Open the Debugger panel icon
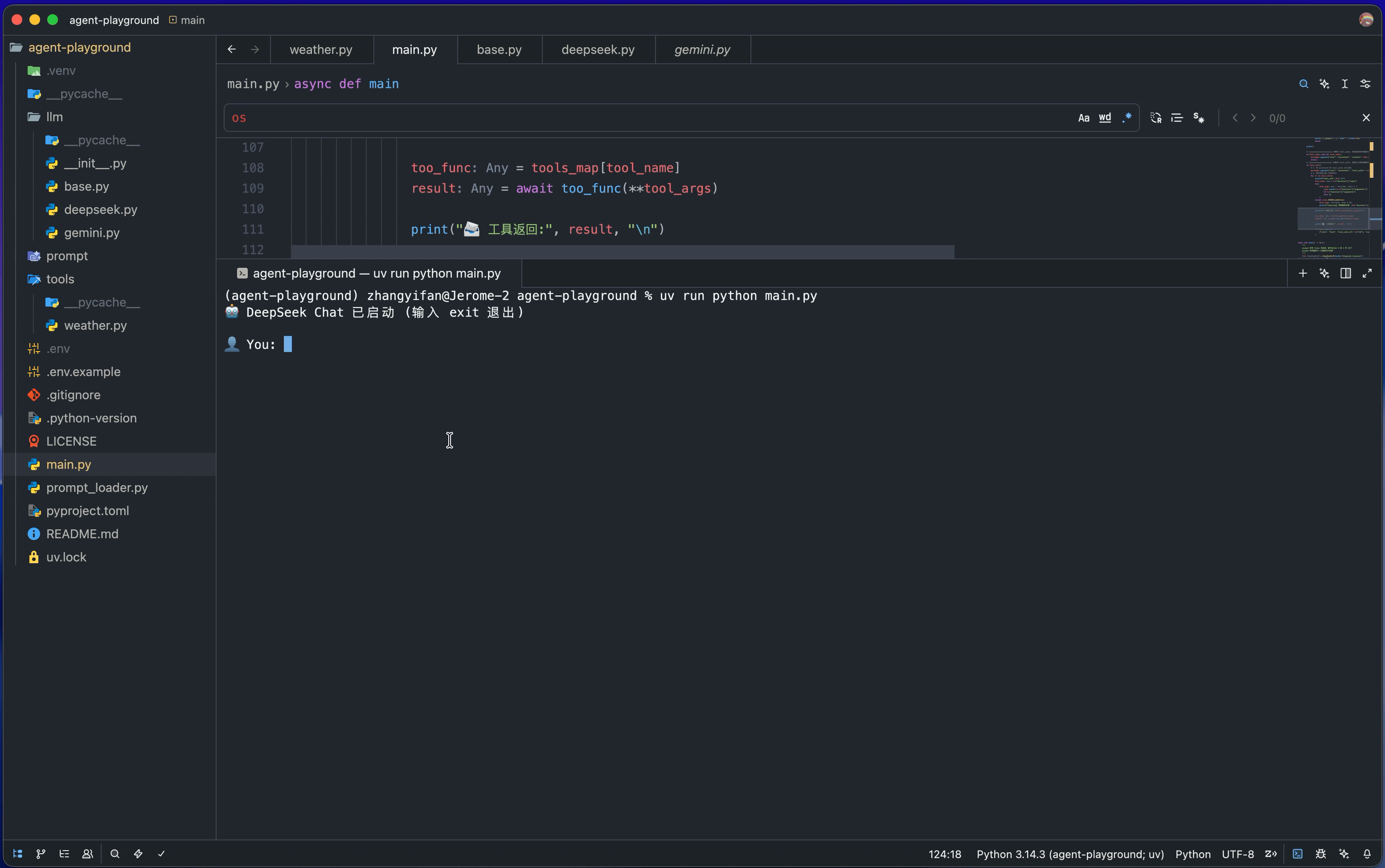Image resolution: width=1385 pixels, height=868 pixels. [x=1321, y=854]
